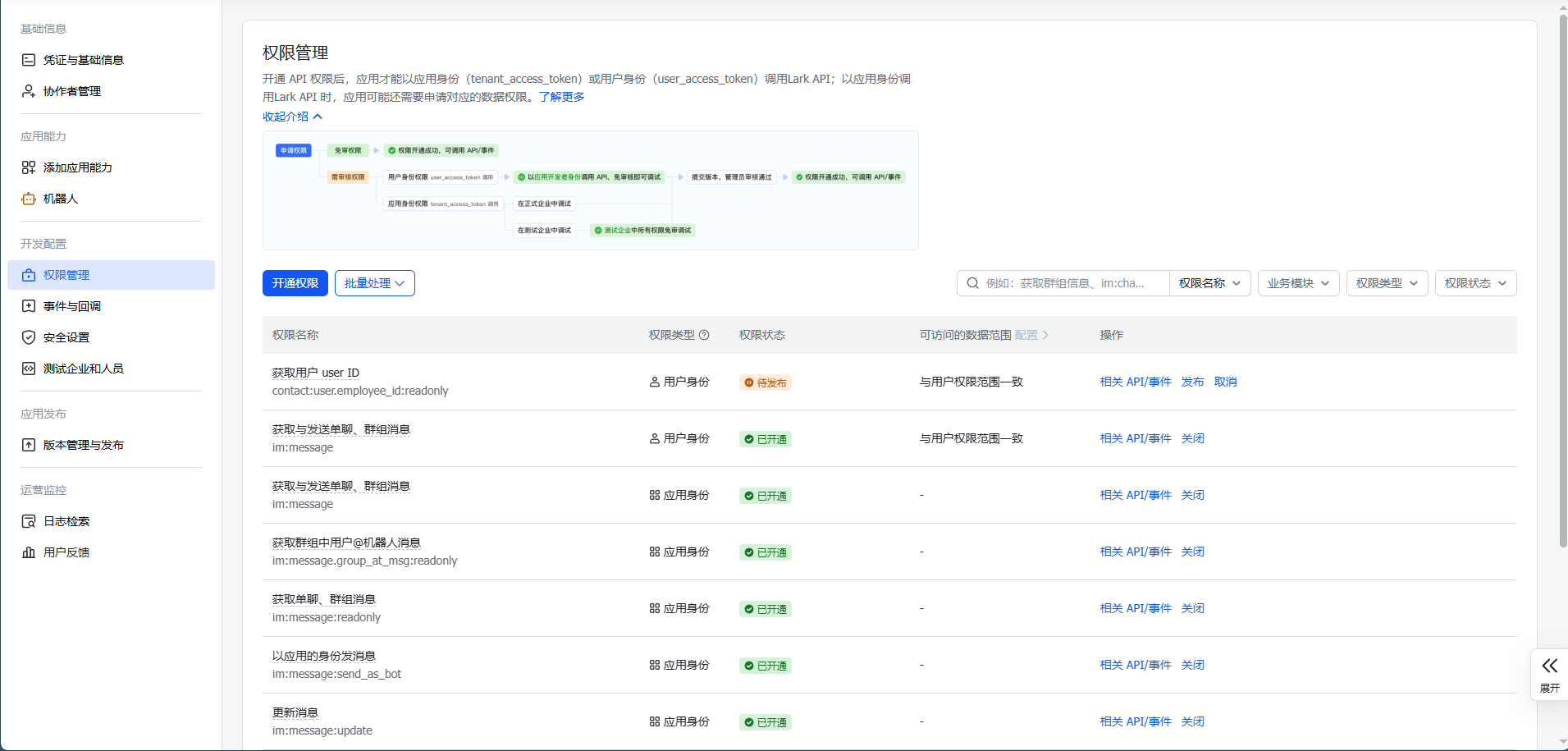1568x751 pixels.
Task: Click 发布 for contact:user.employee_id permission
Action: [1192, 382]
